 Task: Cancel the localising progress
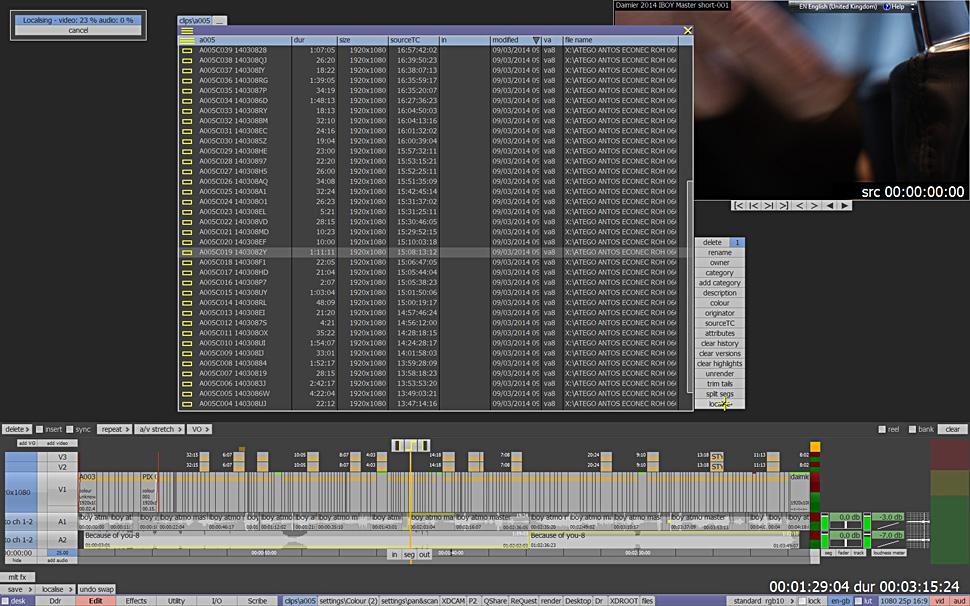tap(78, 30)
